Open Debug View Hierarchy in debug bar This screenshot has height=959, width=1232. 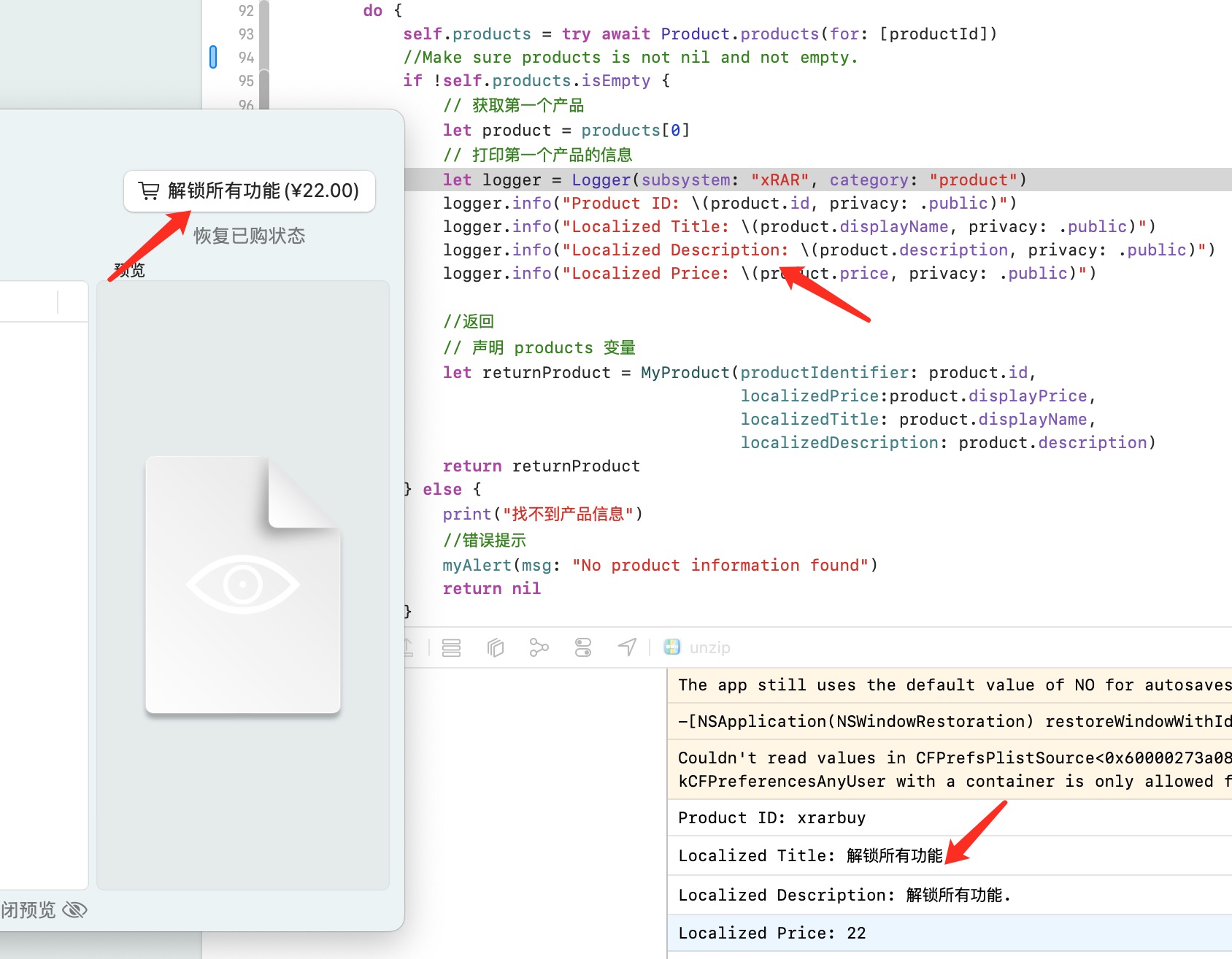click(x=496, y=647)
